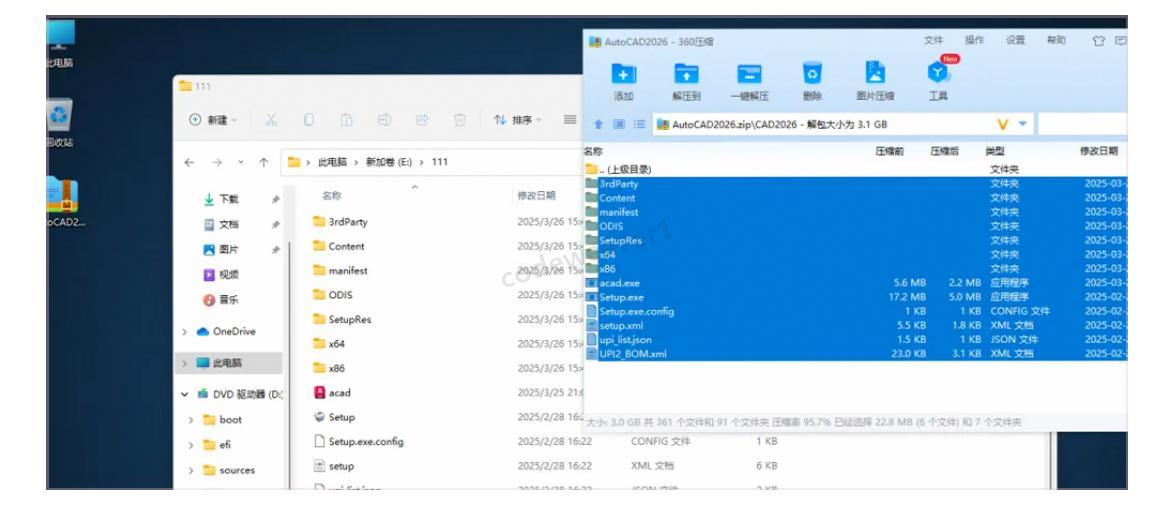Click the up-level blue arrow in 360压缩
This screenshot has width=1175, height=505.
click(x=598, y=125)
